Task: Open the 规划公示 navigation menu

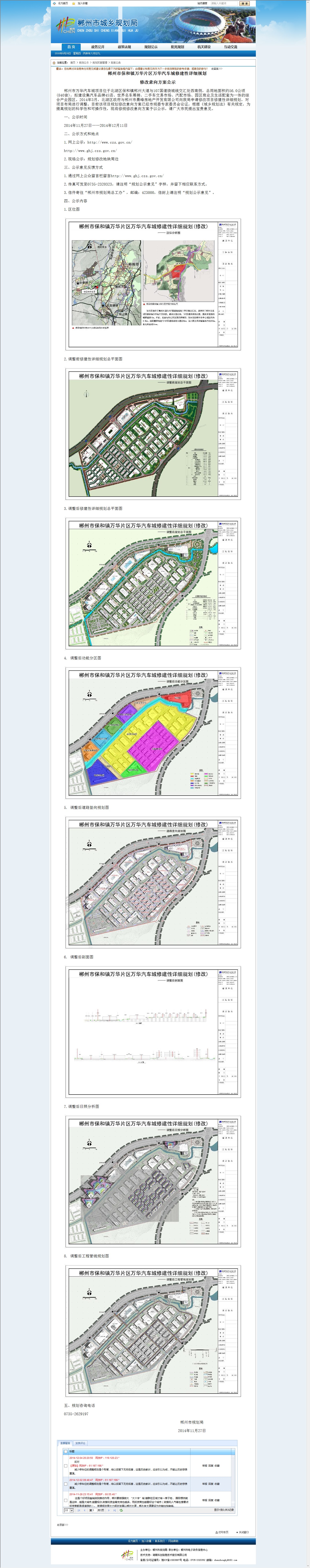Action: [x=151, y=47]
